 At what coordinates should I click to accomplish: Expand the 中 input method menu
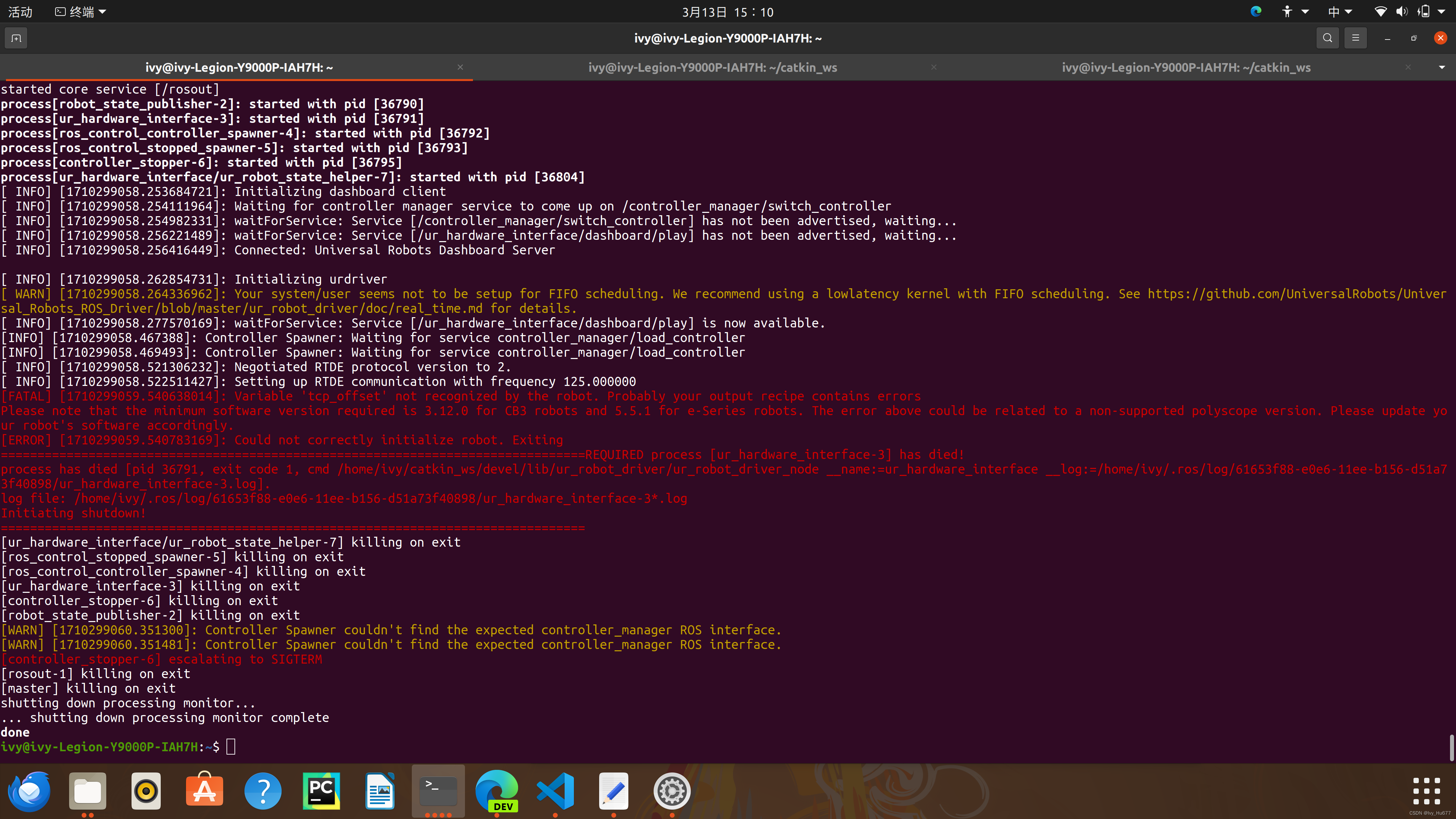point(1339,12)
